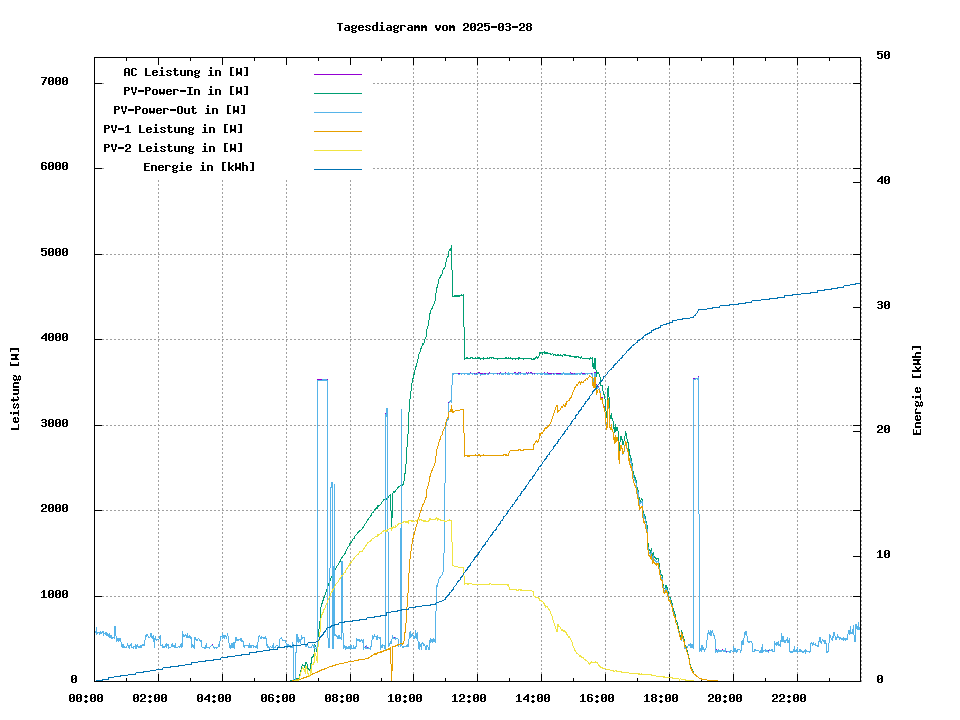The width and height of the screenshot is (960, 720).
Task: Click the 30 tick on the energy axis
Action: pyautogui.click(x=884, y=306)
